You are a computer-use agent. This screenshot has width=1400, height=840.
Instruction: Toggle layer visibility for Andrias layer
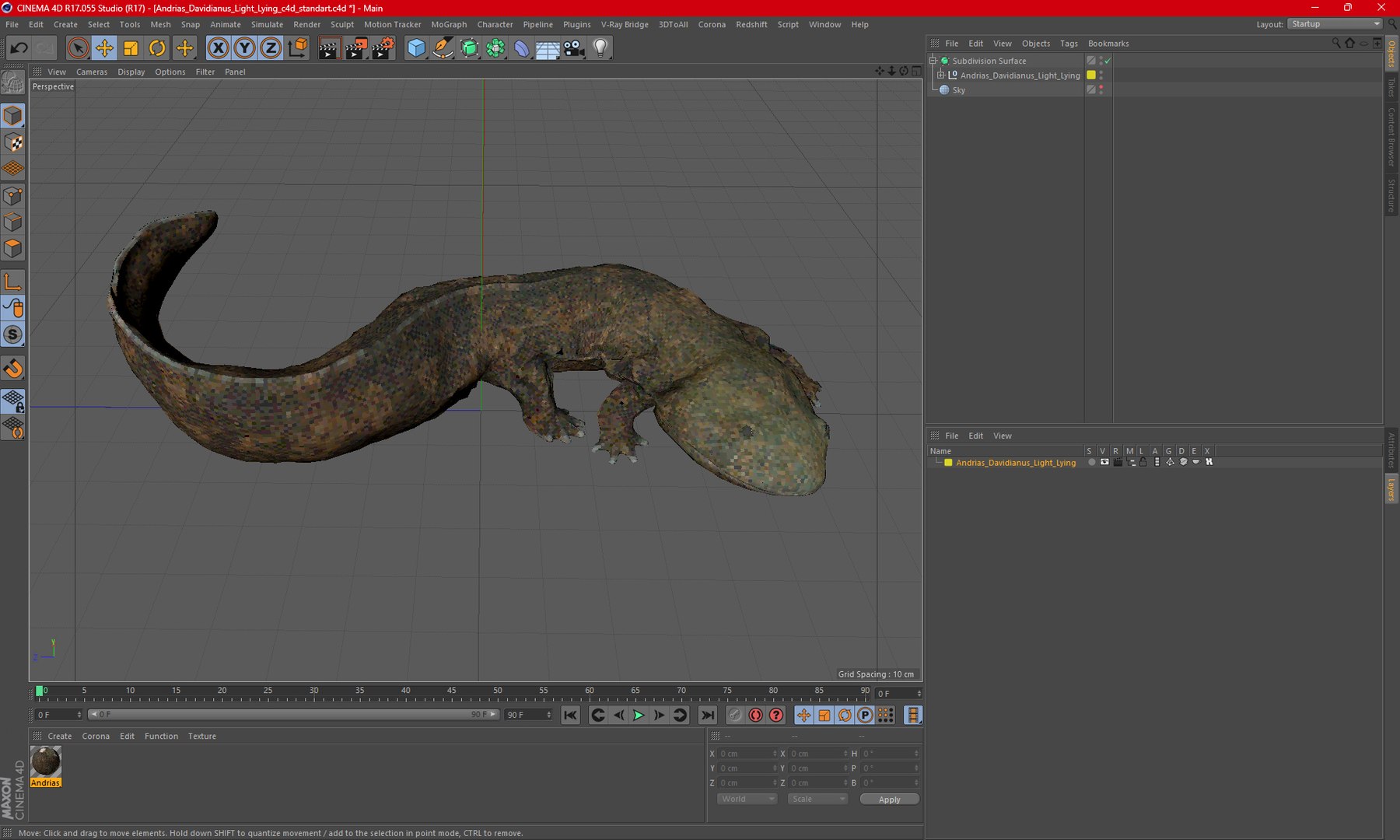click(1104, 463)
